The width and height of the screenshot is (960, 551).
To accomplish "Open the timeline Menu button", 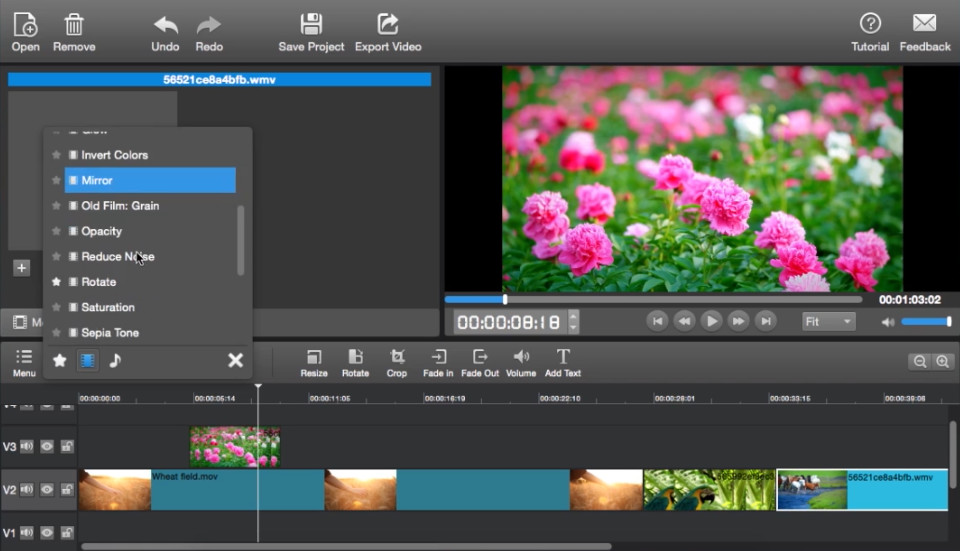I will click(x=24, y=358).
